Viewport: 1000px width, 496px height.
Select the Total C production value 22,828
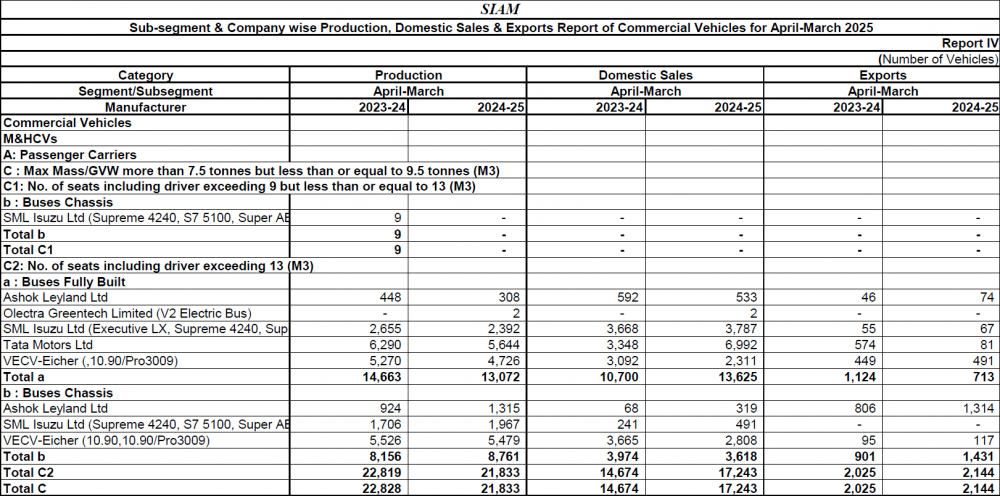(x=382, y=488)
